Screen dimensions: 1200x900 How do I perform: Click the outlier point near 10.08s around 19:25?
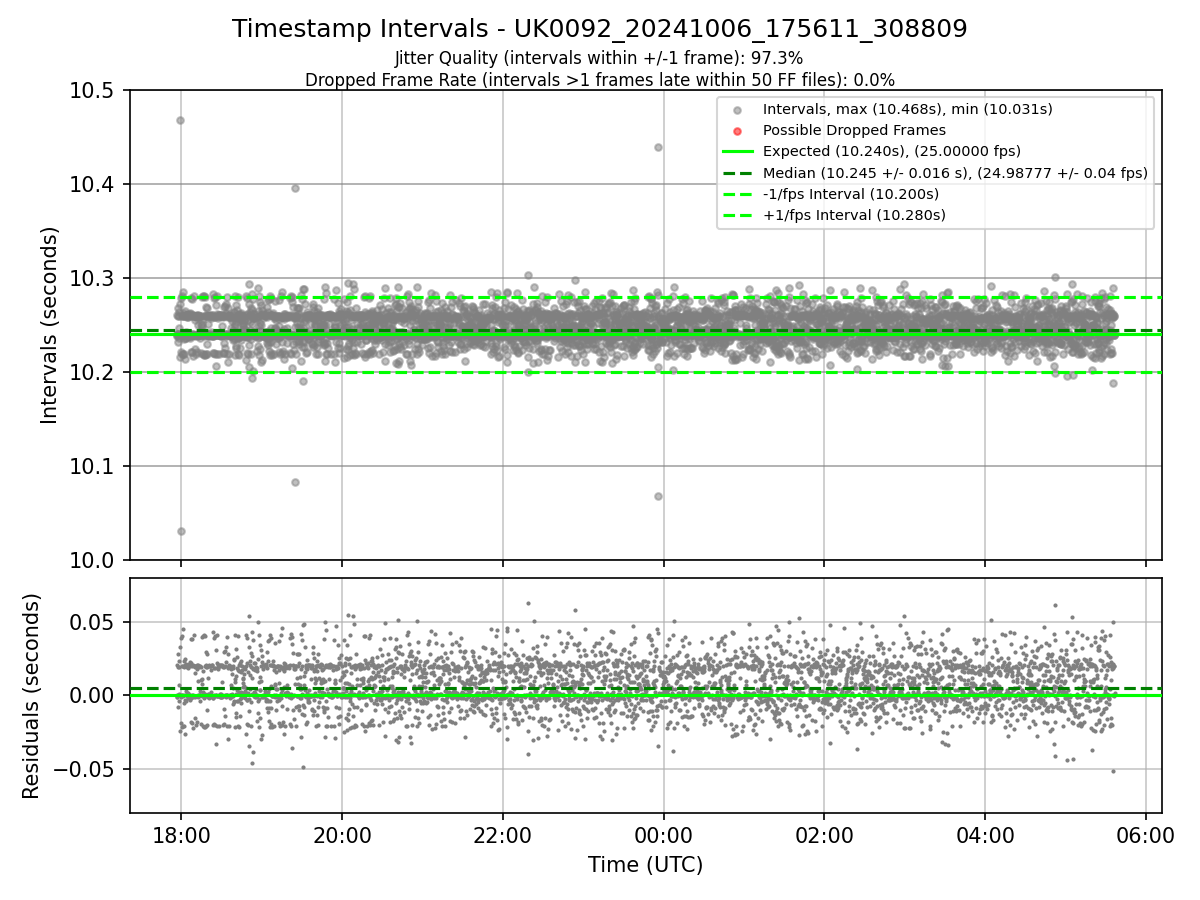(x=295, y=482)
